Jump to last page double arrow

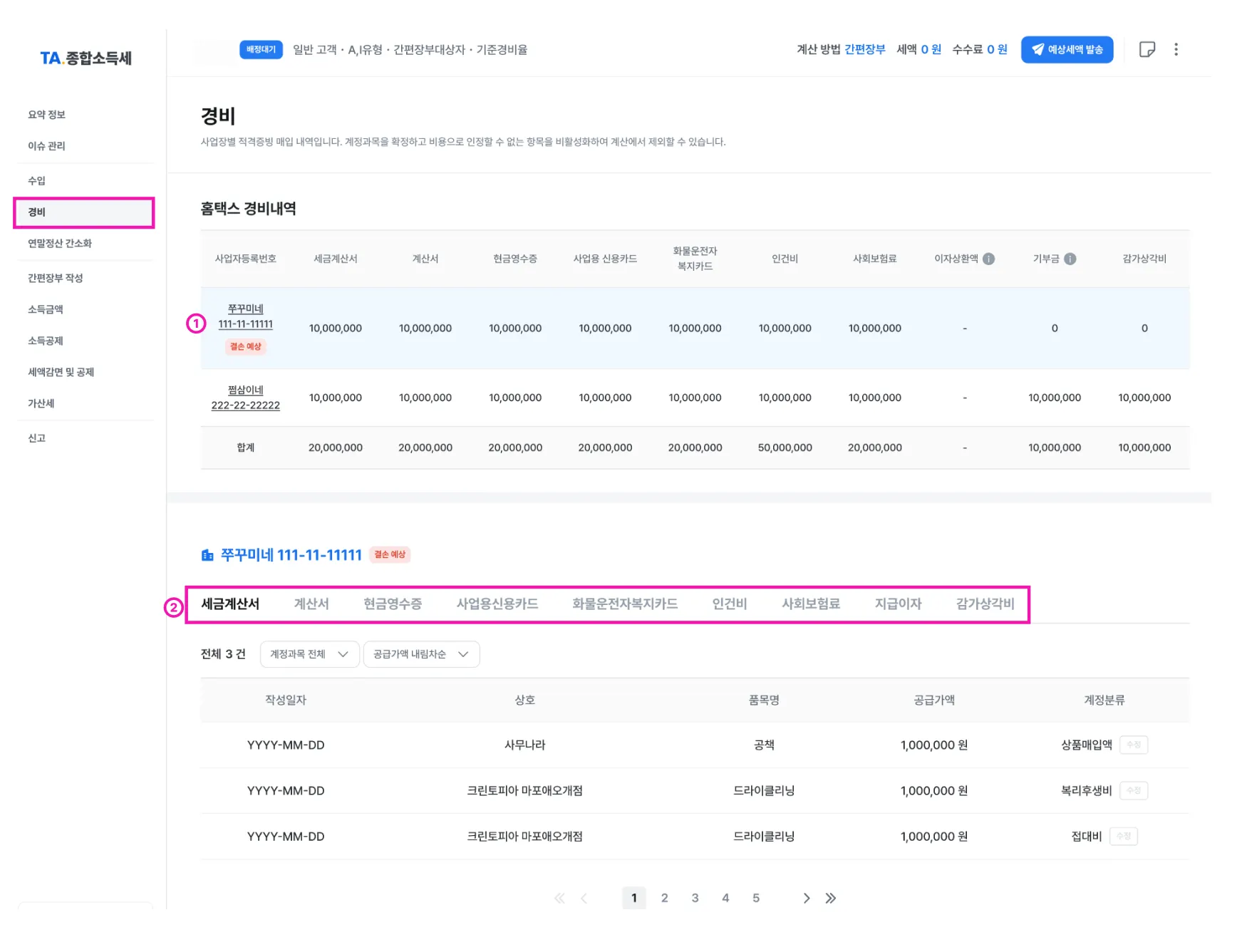click(830, 898)
